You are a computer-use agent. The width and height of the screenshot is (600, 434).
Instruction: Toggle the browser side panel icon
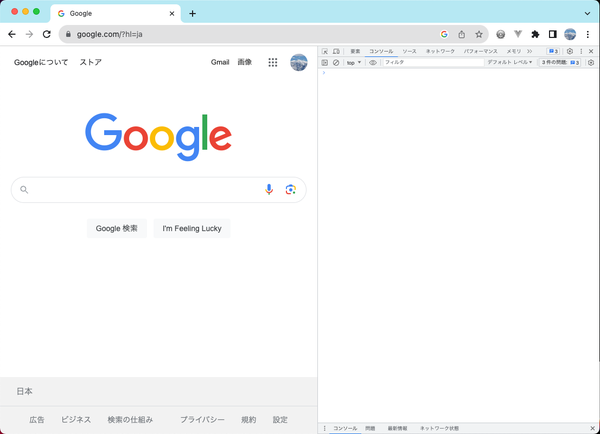pyautogui.click(x=552, y=34)
